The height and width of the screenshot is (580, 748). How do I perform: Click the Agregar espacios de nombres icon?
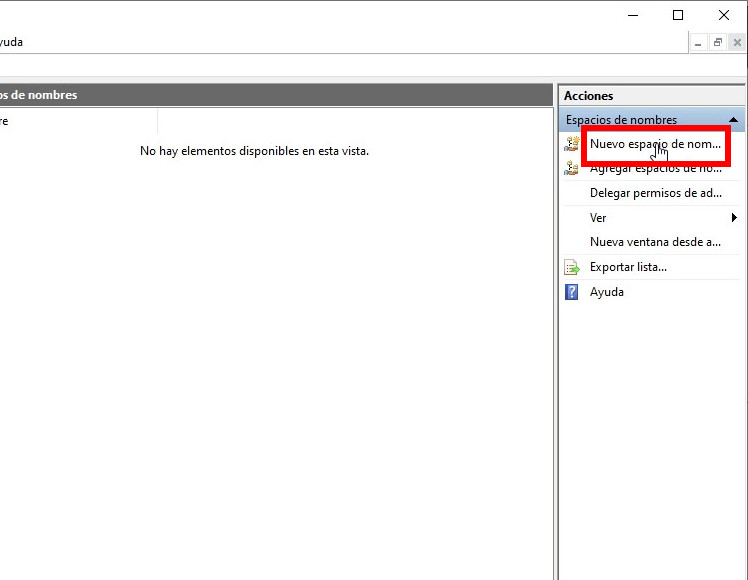[x=572, y=168]
